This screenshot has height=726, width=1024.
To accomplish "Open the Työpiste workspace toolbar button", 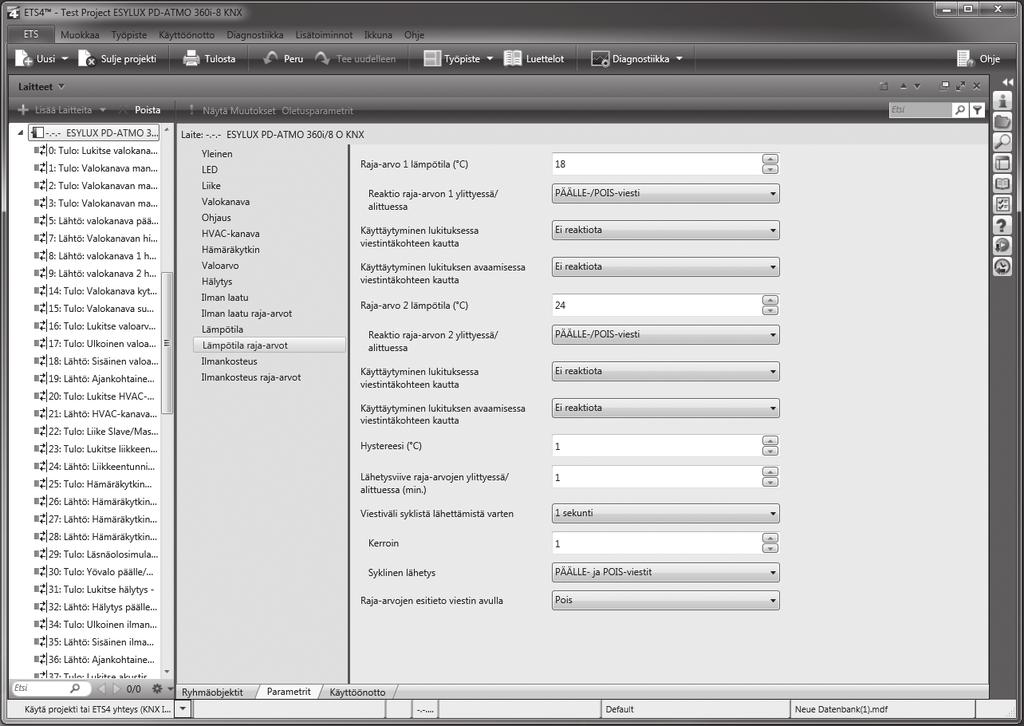I will point(458,59).
